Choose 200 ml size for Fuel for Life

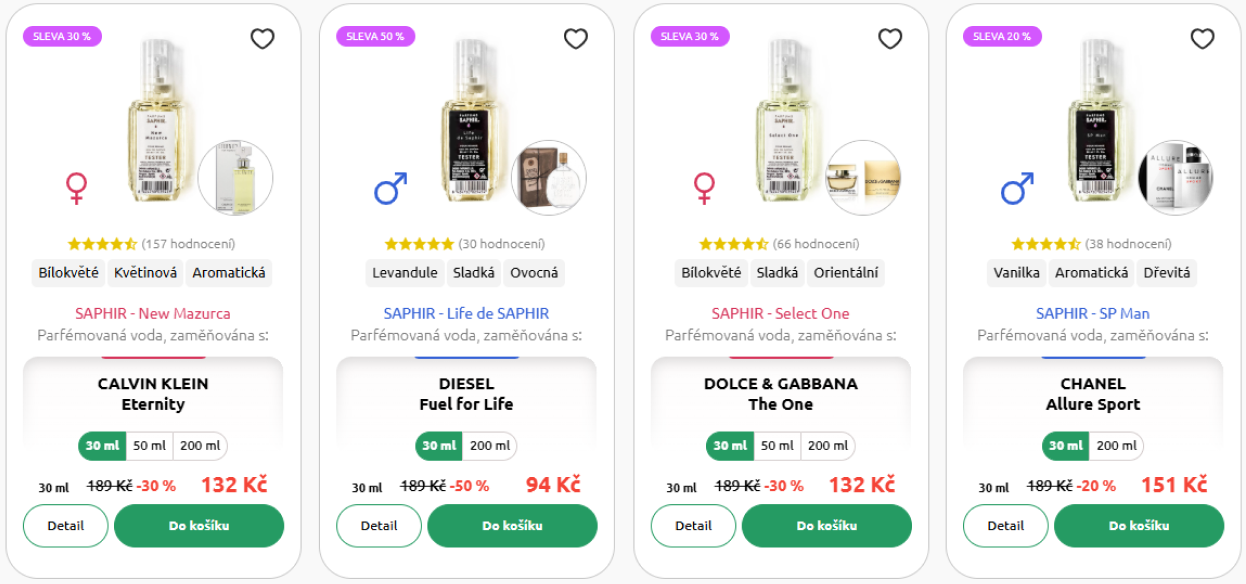[489, 446]
